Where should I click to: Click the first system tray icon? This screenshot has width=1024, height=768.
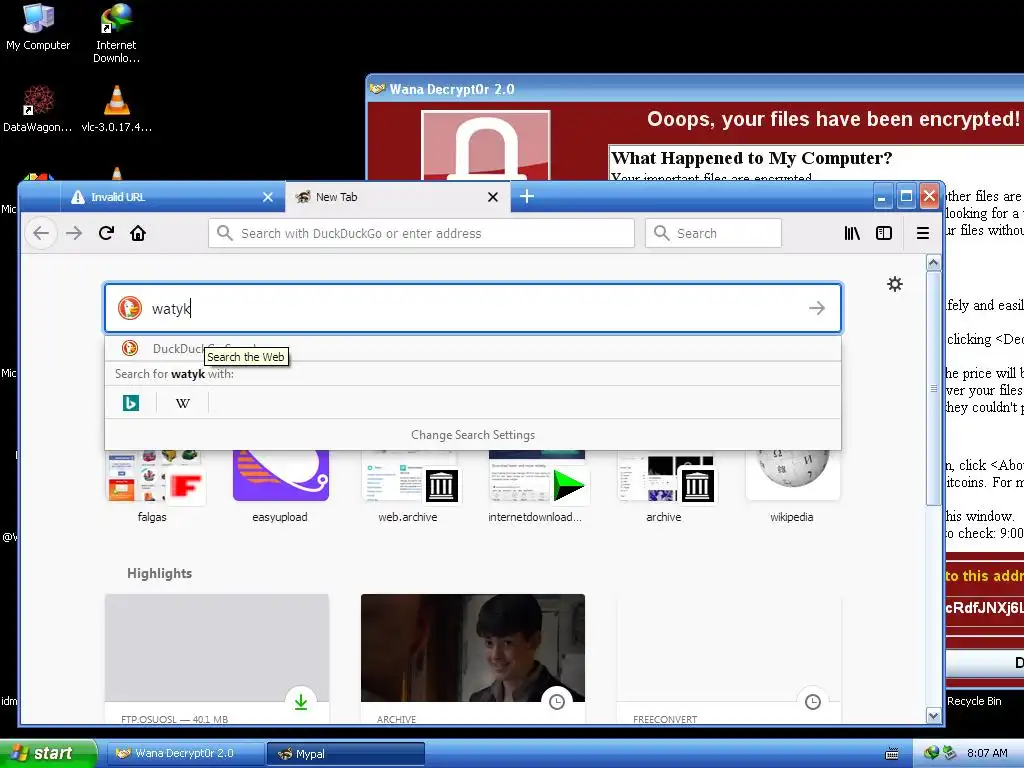point(931,753)
